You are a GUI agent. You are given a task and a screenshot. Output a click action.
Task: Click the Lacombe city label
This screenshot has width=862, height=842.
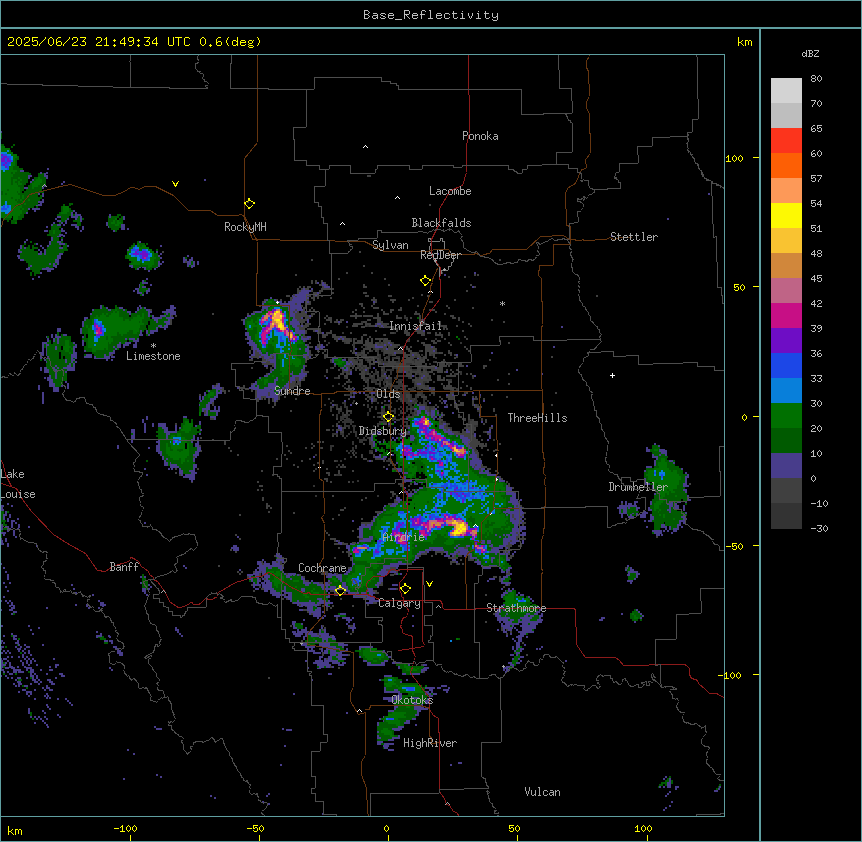click(450, 191)
